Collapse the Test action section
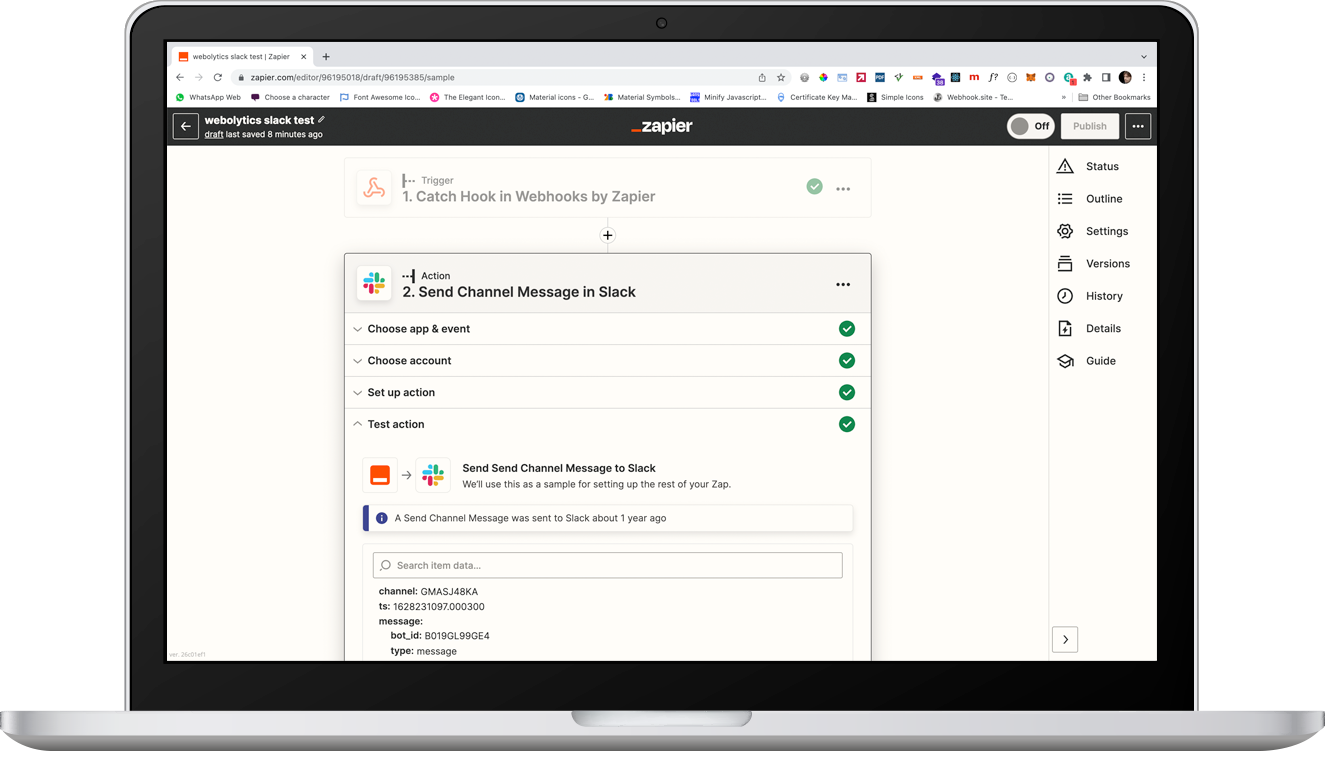Image resolution: width=1325 pixels, height=780 pixels. point(396,425)
